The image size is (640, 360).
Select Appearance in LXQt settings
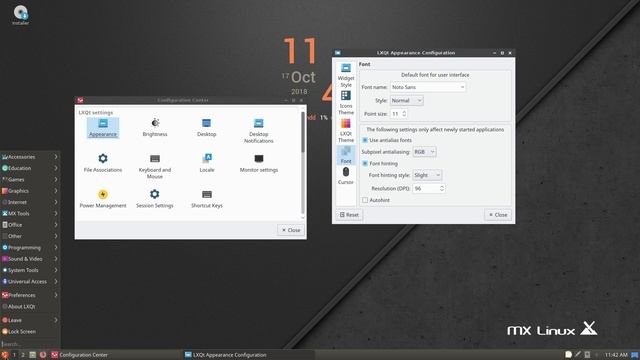point(103,128)
